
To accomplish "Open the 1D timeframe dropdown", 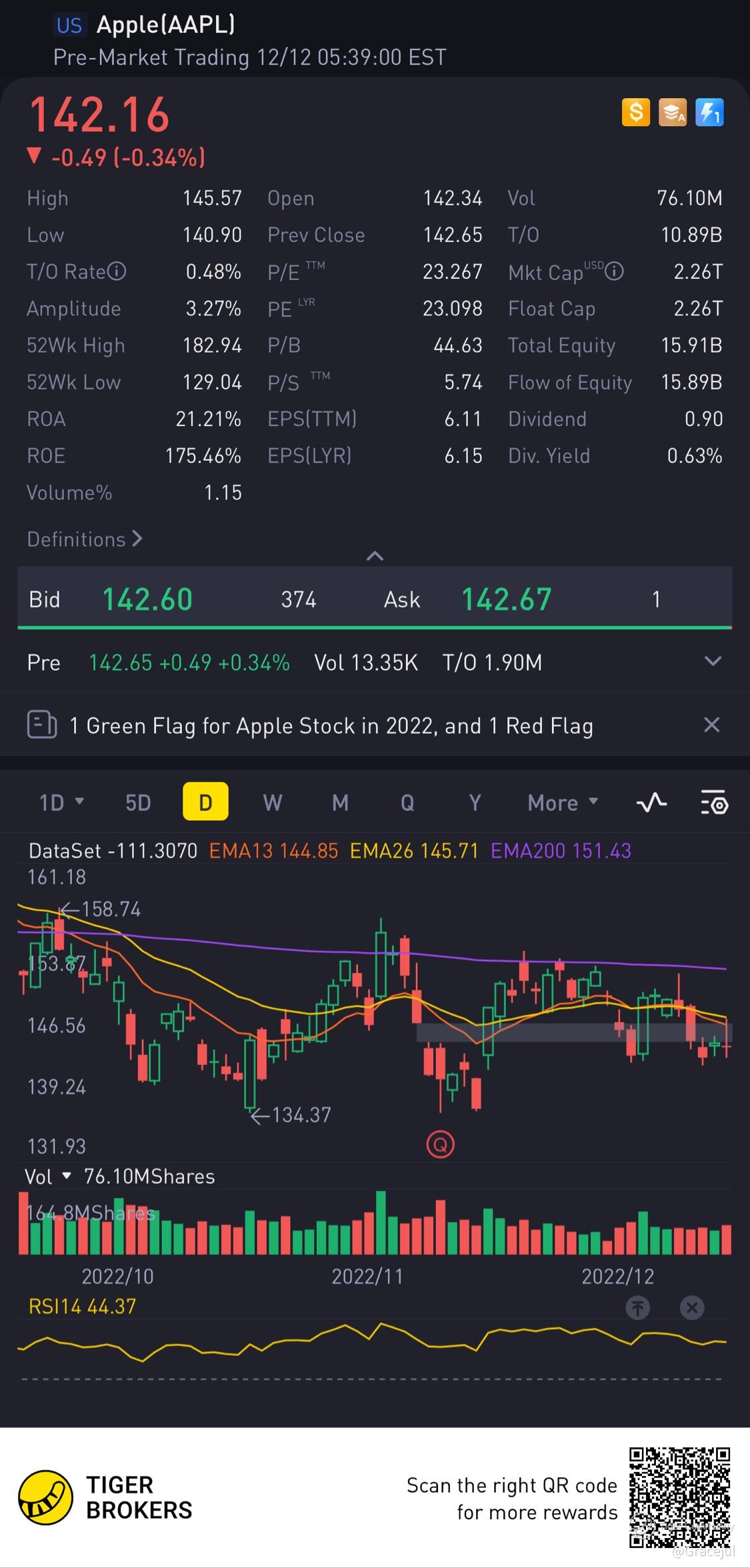I will (x=61, y=802).
